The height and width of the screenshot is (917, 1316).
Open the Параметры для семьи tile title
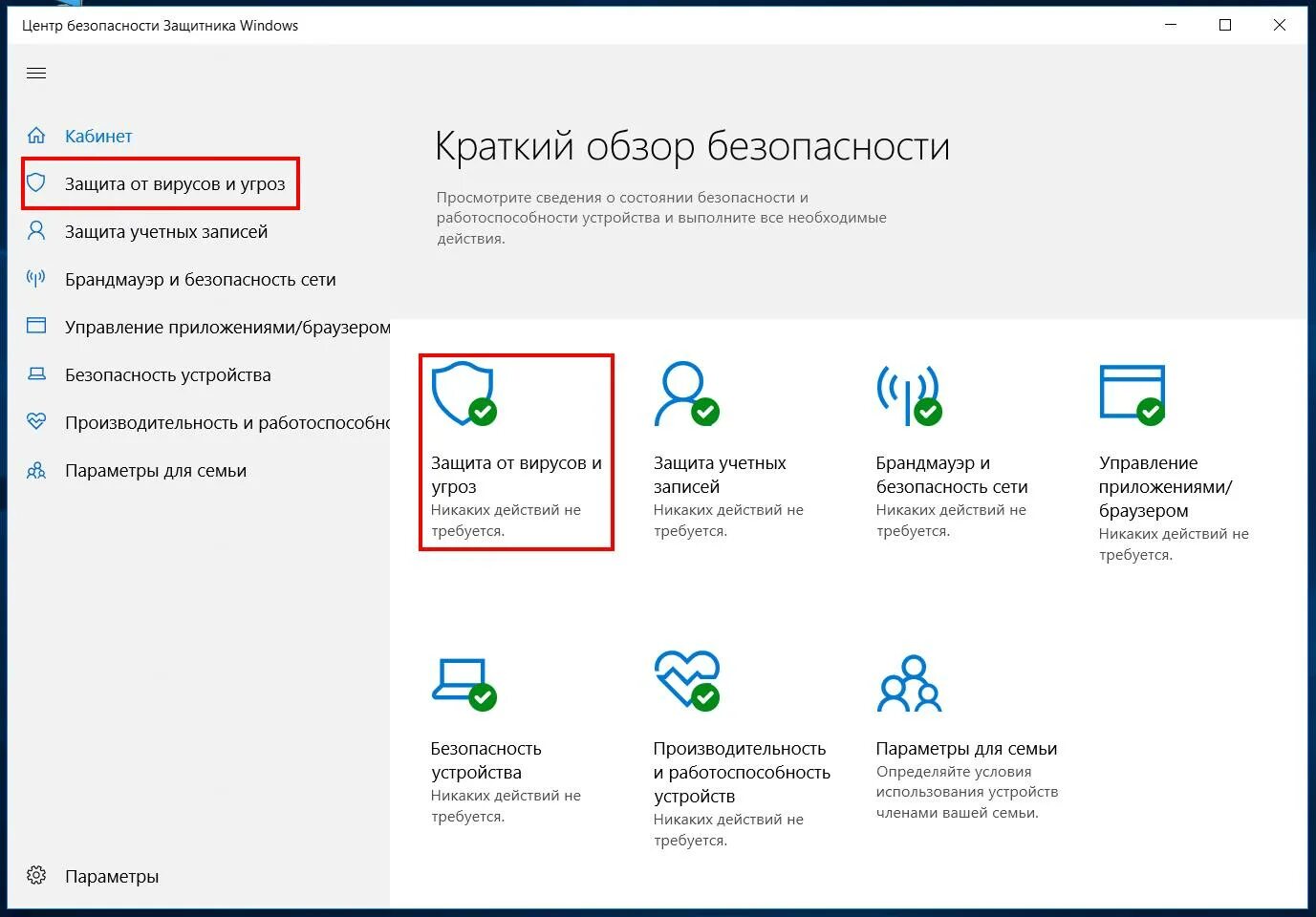point(966,748)
